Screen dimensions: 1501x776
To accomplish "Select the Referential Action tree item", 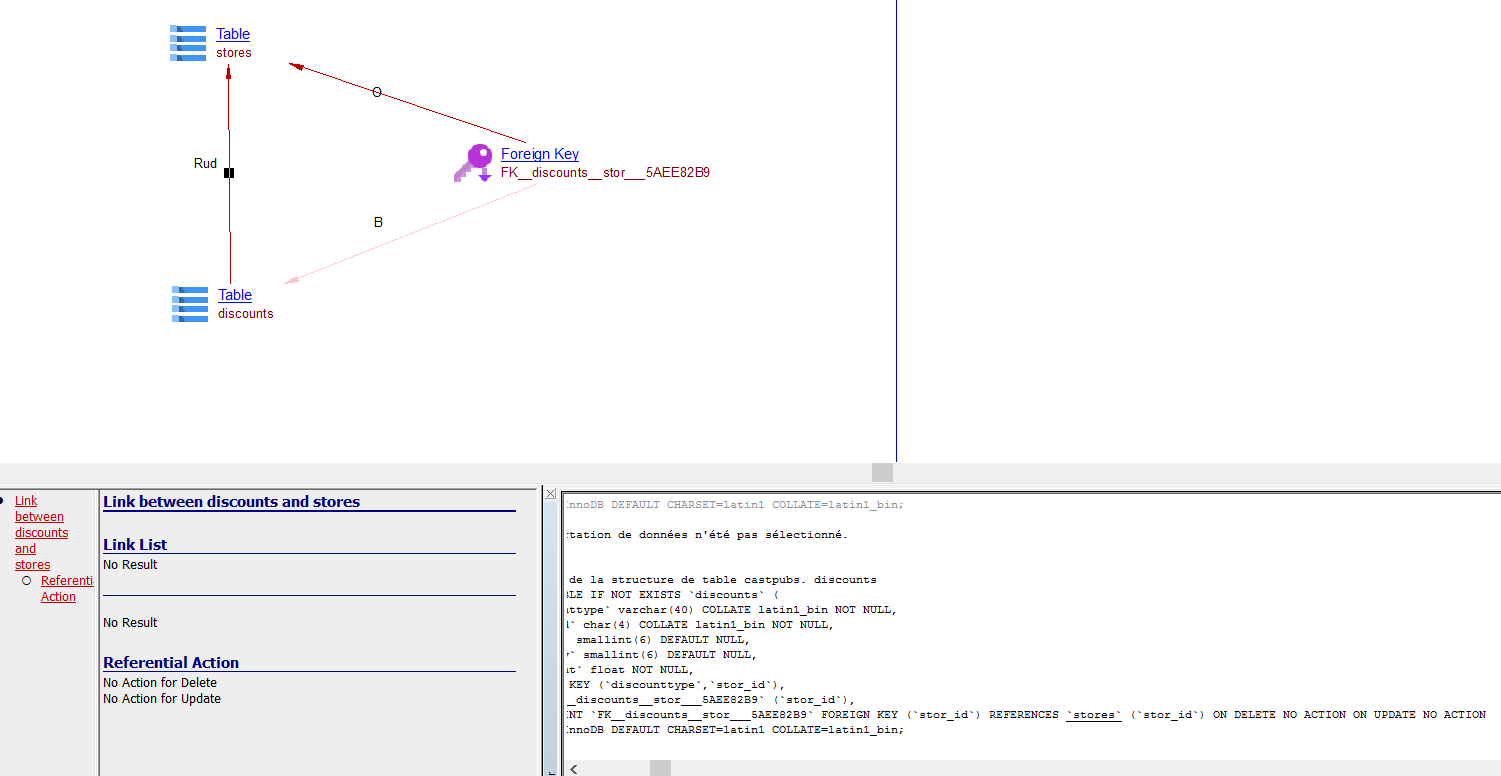I will click(66, 588).
